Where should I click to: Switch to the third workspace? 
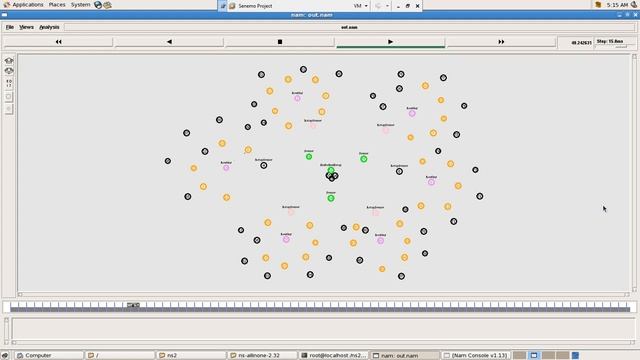(x=548, y=356)
